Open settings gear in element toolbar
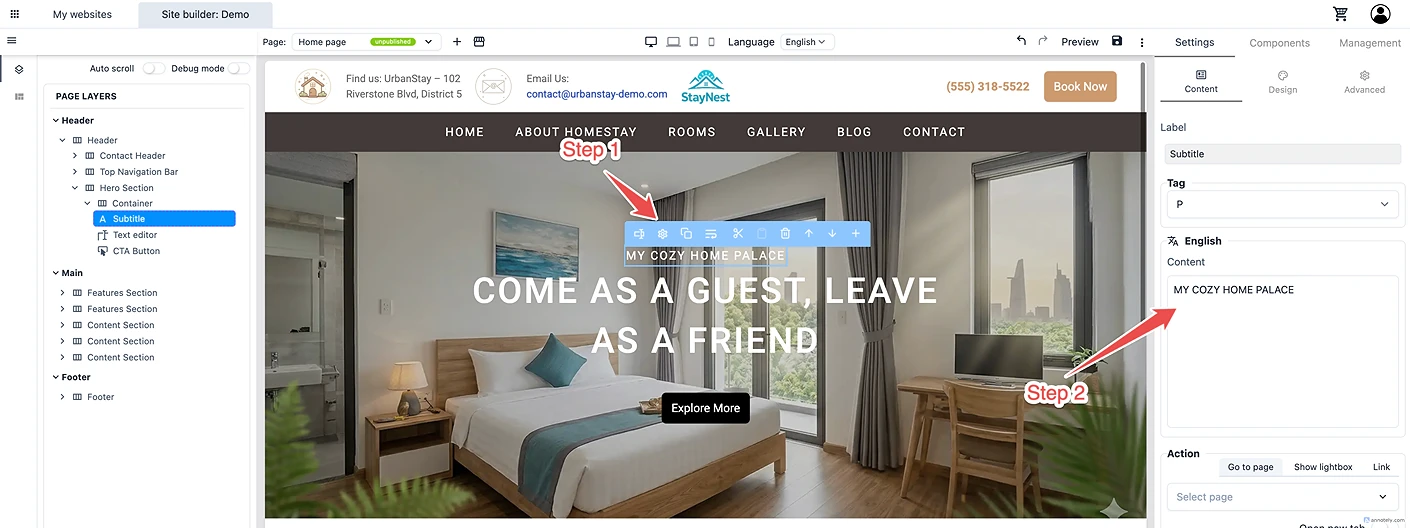The image size is (1410, 528). tap(662, 234)
